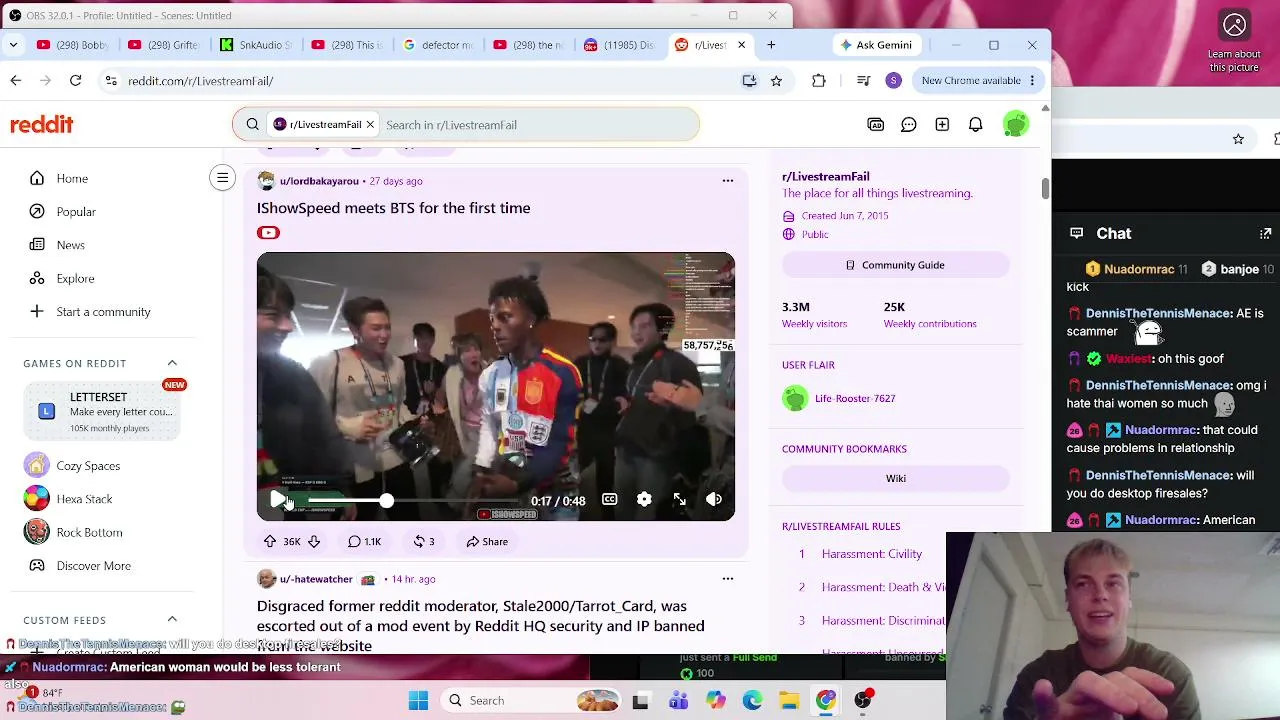Open Explore in the Reddit sidebar
The image size is (1280, 720).
pyautogui.click(x=76, y=279)
